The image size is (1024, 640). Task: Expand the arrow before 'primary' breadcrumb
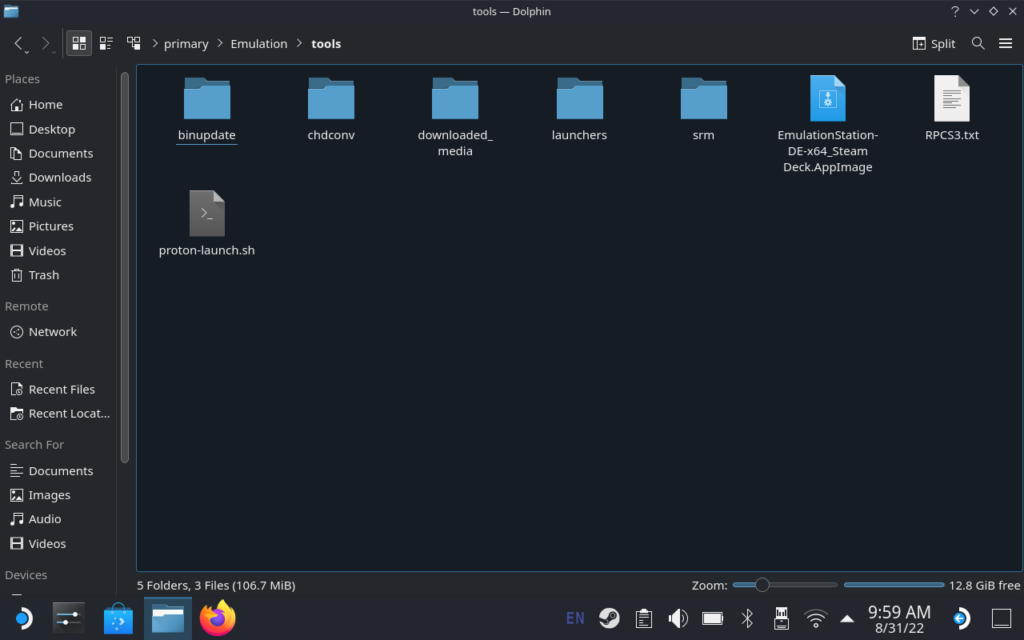tap(155, 43)
